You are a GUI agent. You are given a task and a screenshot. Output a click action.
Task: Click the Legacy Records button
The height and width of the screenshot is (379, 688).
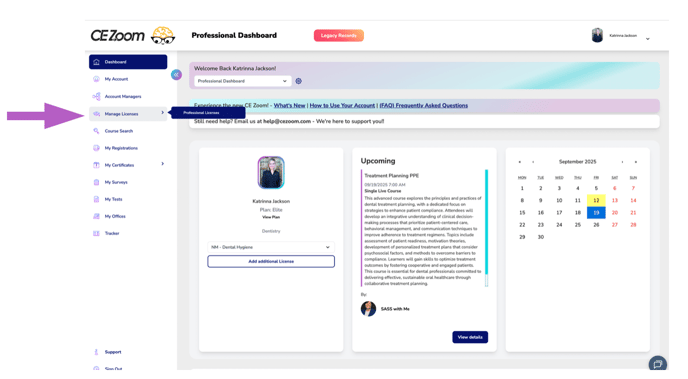pyautogui.click(x=338, y=36)
